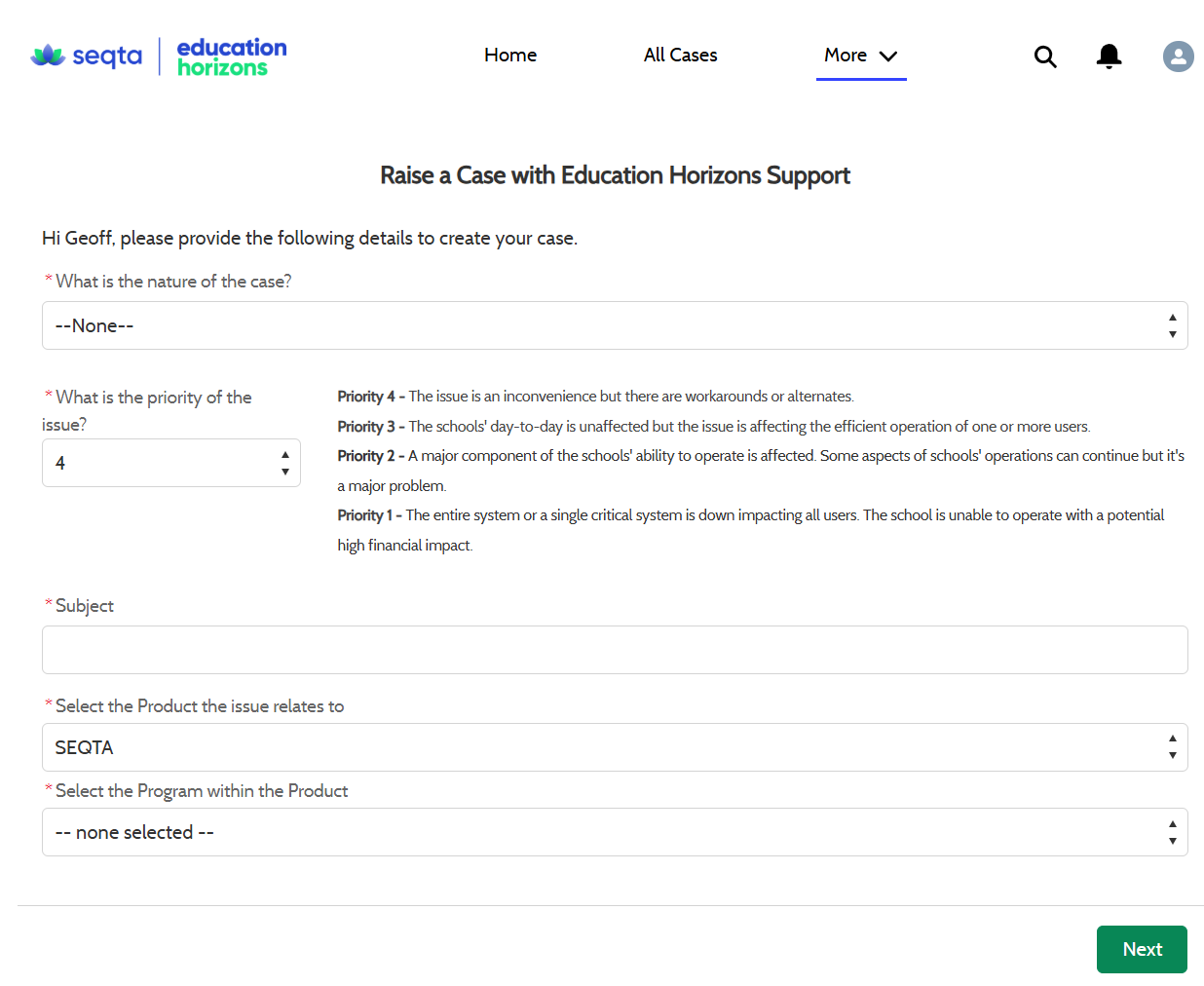Open the search icon in the header

(x=1045, y=56)
